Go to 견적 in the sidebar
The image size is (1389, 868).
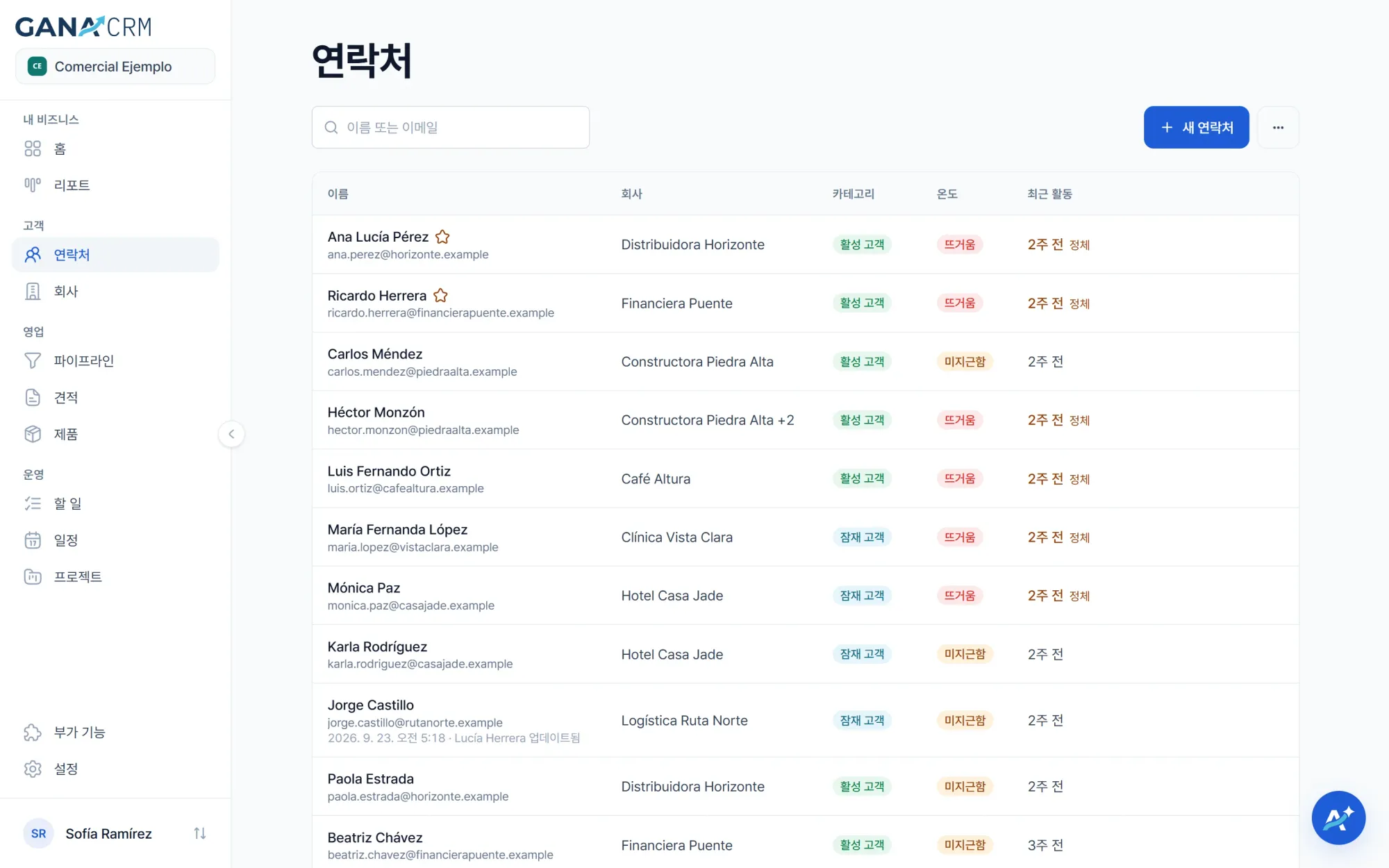(115, 397)
